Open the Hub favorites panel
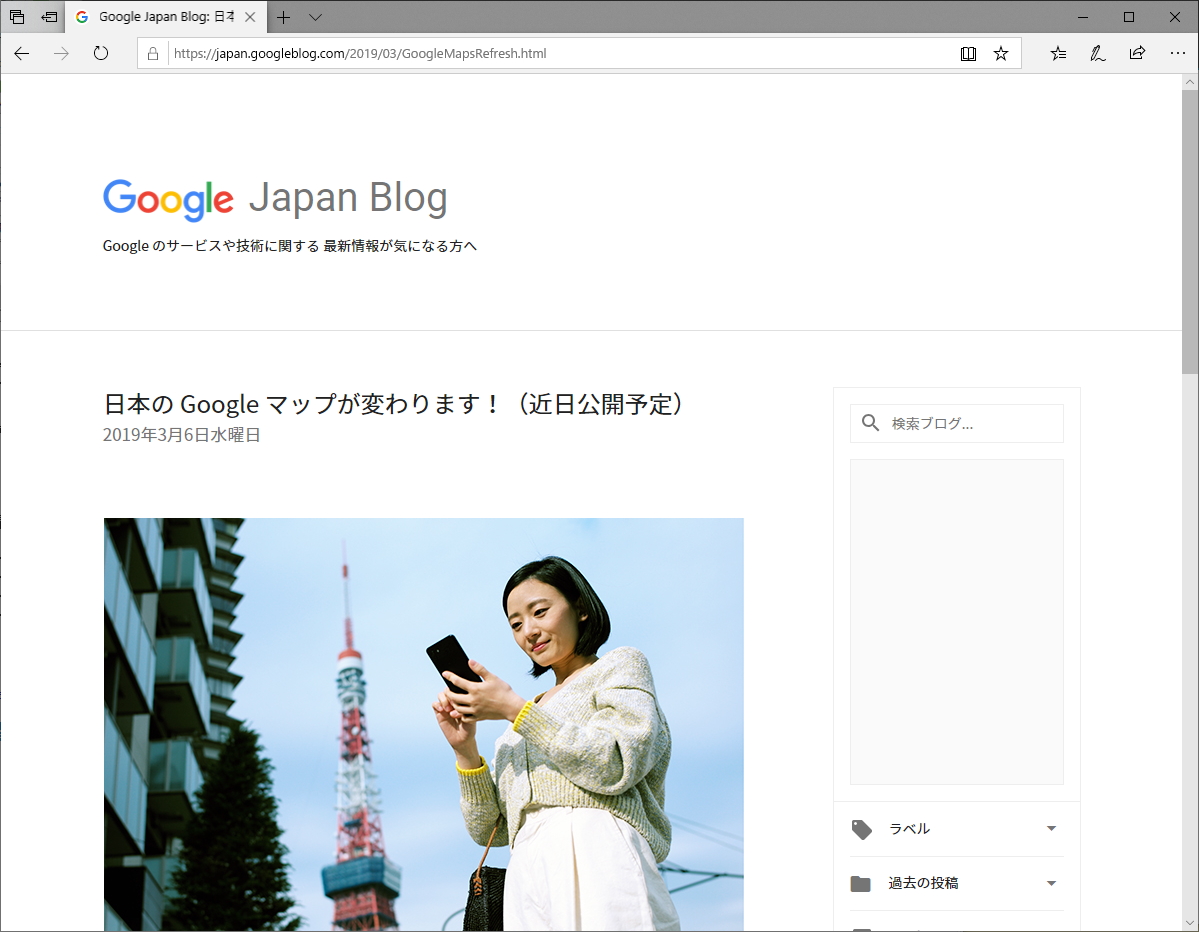The image size is (1199, 932). point(1058,53)
